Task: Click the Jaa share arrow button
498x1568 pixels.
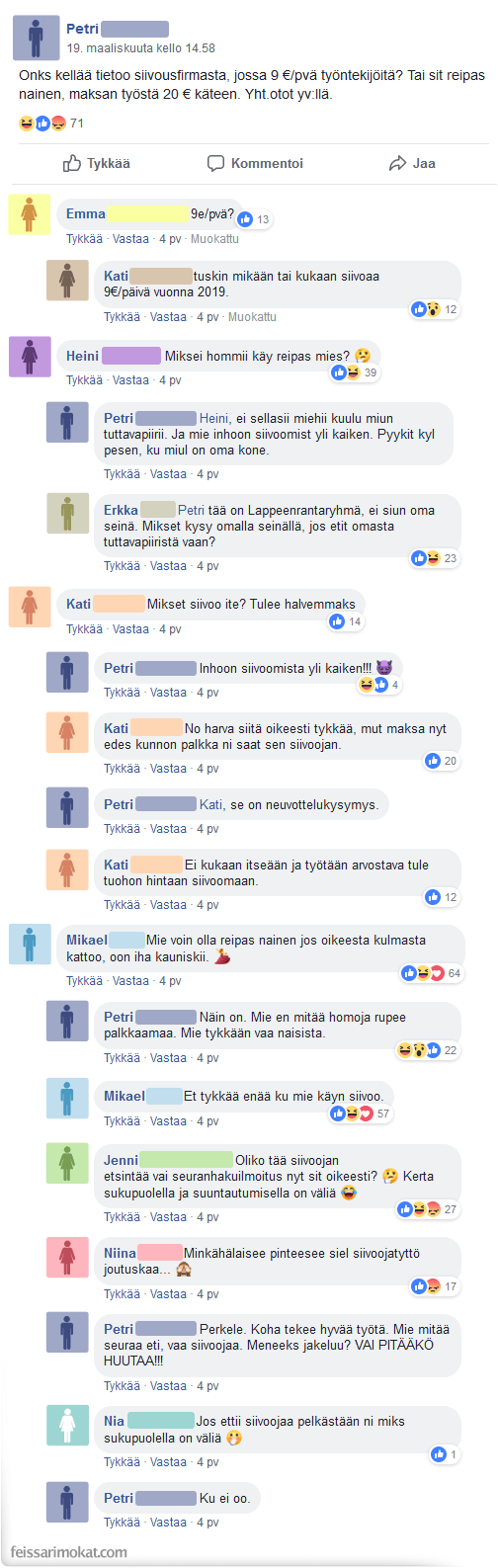Action: 412,163
